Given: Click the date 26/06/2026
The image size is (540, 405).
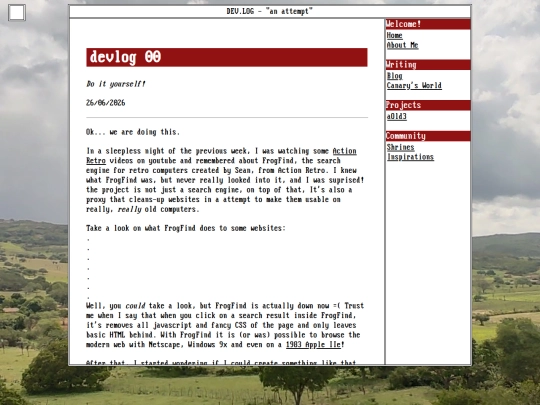Looking at the screenshot, I should [105, 103].
